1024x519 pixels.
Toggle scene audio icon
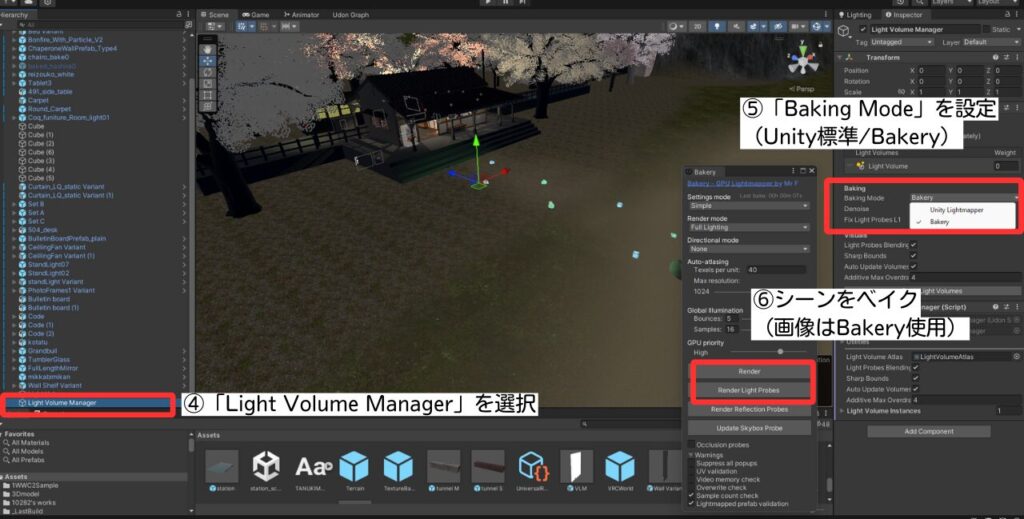(x=737, y=26)
